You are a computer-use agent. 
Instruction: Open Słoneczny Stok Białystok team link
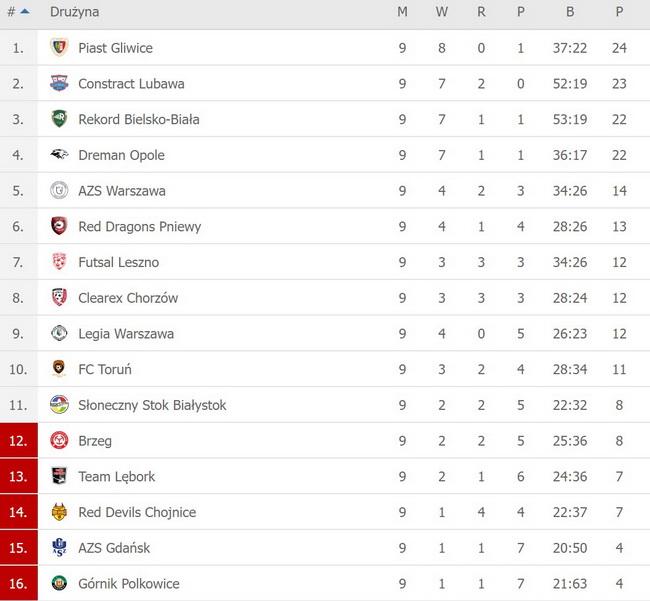tap(152, 405)
